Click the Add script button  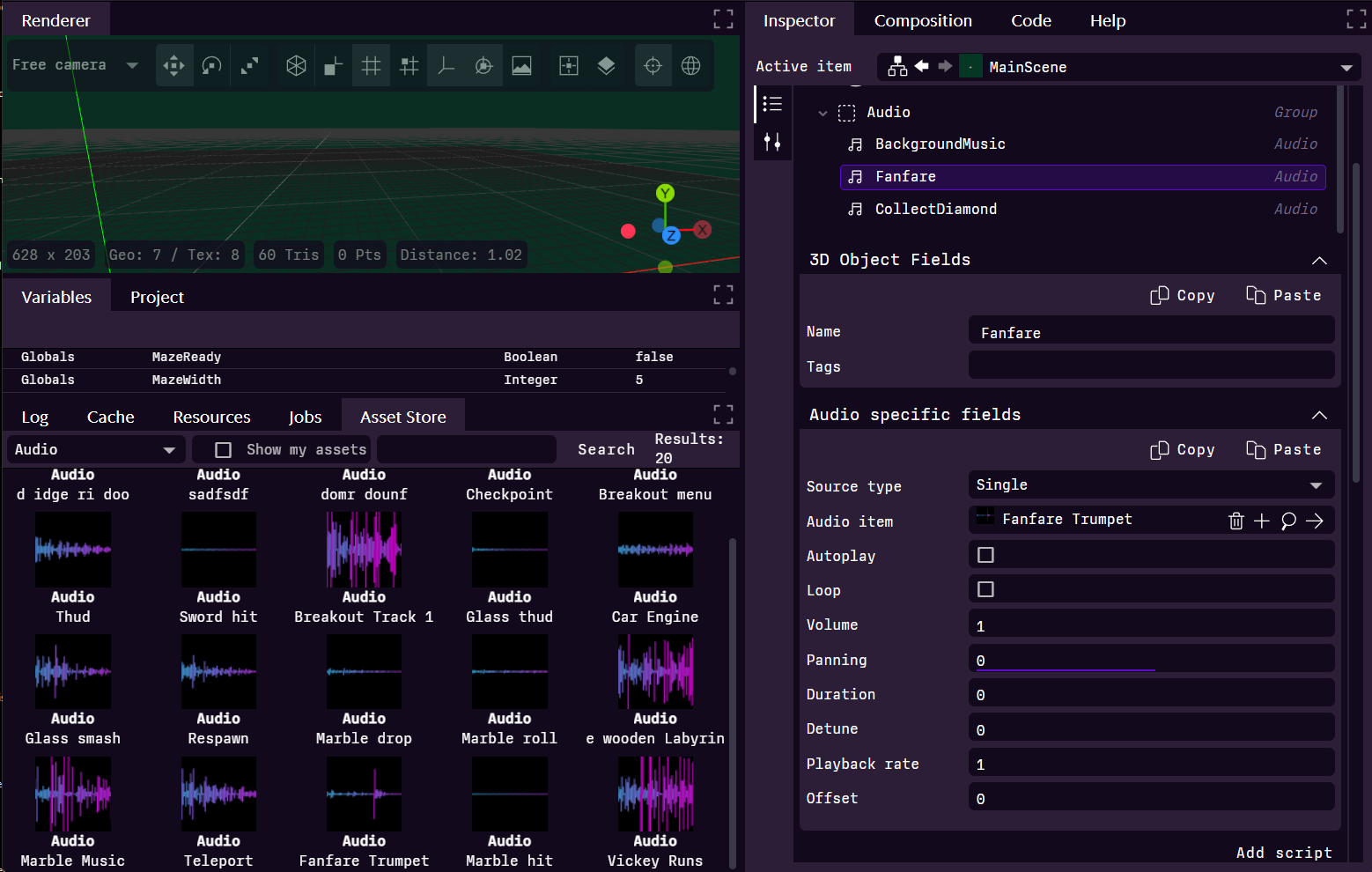coord(1284,852)
